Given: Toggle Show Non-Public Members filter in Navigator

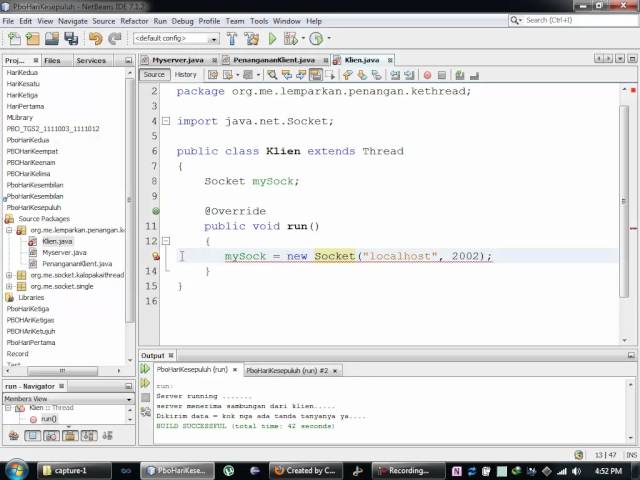Looking at the screenshot, I should (x=70, y=436).
